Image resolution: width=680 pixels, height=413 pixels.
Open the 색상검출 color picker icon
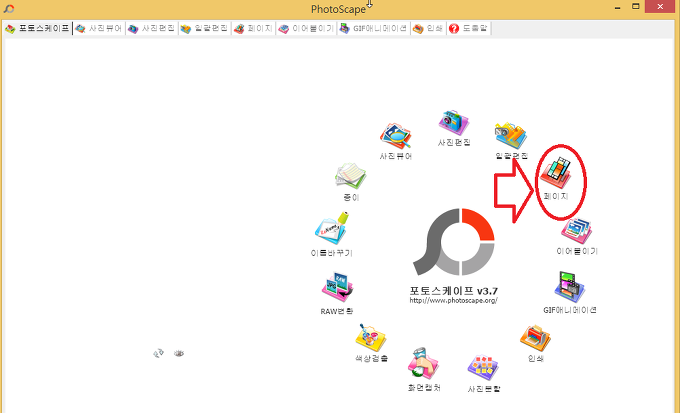pyautogui.click(x=370, y=338)
